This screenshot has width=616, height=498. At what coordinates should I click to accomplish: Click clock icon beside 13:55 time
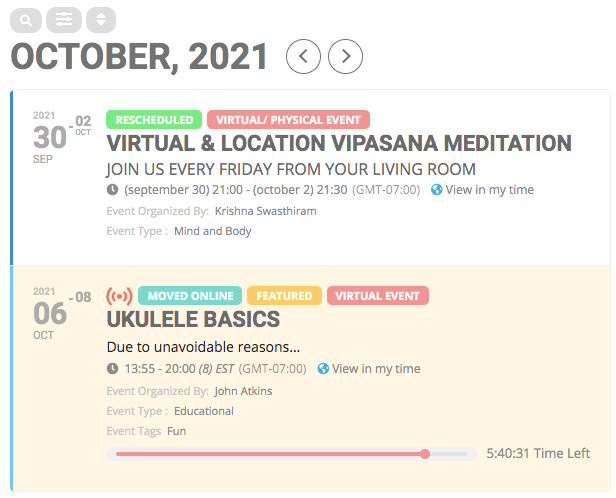click(x=112, y=369)
